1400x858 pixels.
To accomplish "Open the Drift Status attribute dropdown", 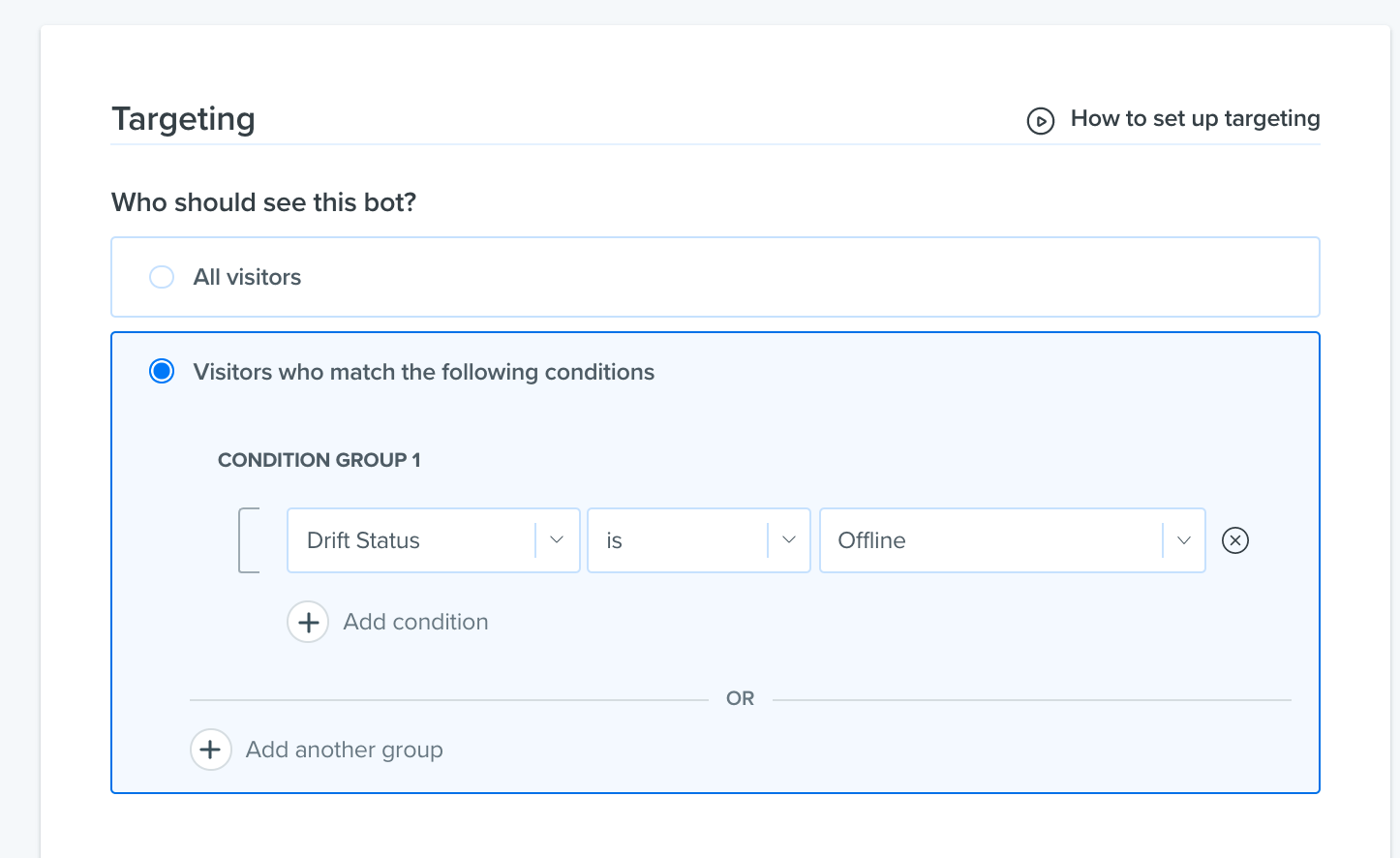I will tap(434, 540).
